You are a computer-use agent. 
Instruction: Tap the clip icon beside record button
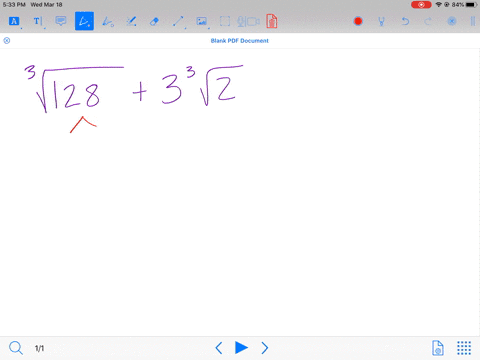[382, 22]
